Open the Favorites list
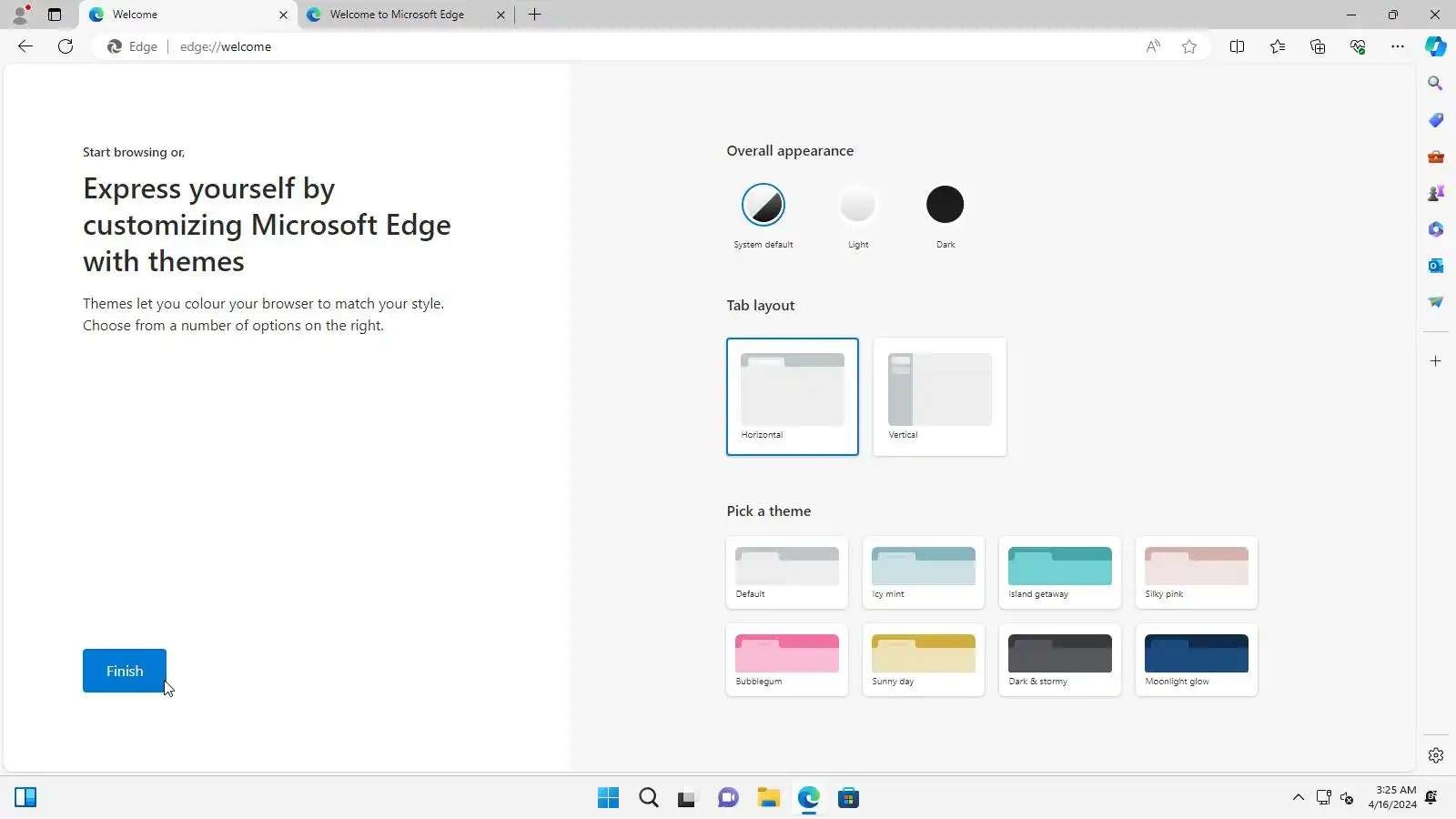 coord(1278,46)
